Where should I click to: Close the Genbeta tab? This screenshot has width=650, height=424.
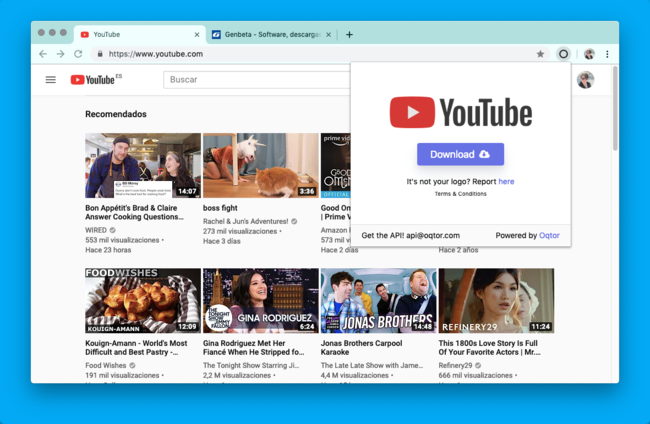(x=328, y=35)
